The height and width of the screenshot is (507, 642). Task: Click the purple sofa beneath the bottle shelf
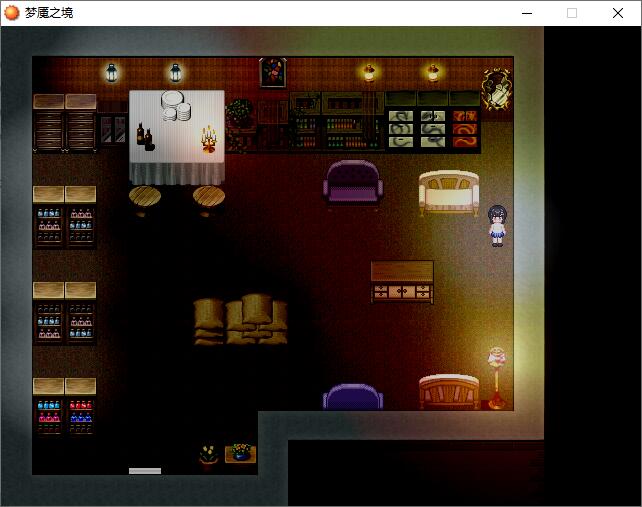click(353, 183)
